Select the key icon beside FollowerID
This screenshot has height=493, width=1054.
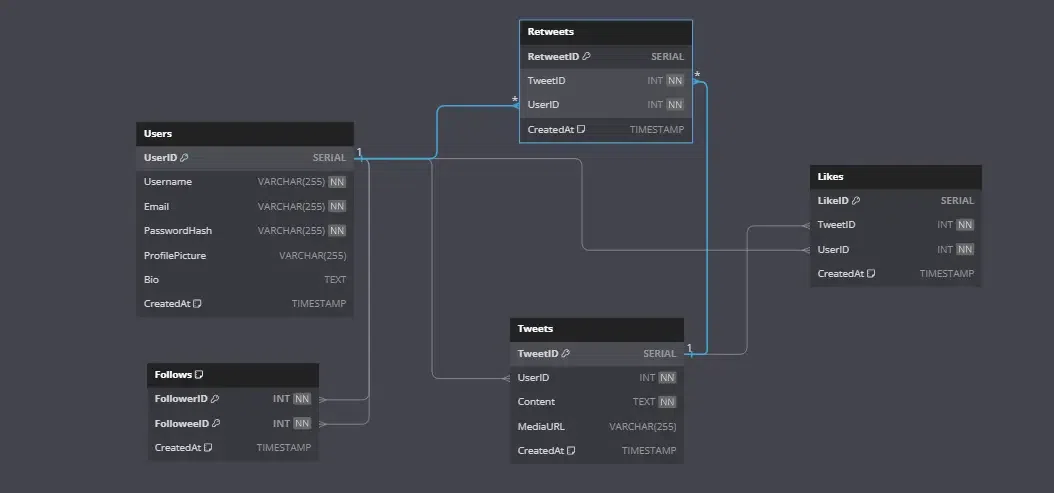[x=215, y=399]
